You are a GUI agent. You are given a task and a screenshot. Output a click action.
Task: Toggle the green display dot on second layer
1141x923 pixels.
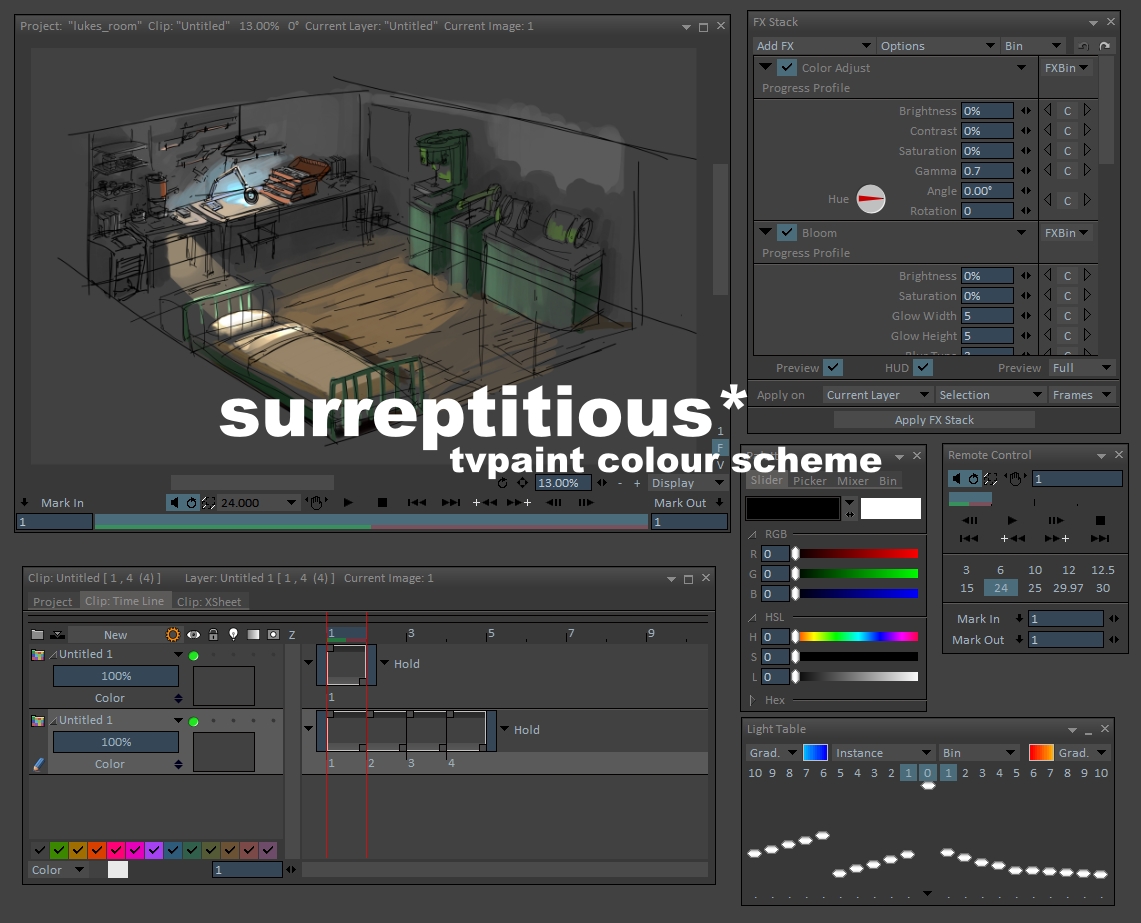pyautogui.click(x=194, y=722)
